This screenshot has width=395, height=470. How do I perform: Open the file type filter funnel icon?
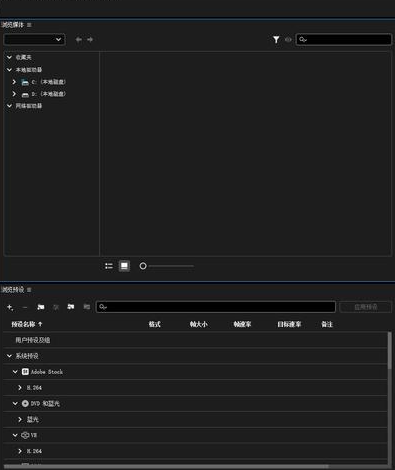(x=276, y=40)
